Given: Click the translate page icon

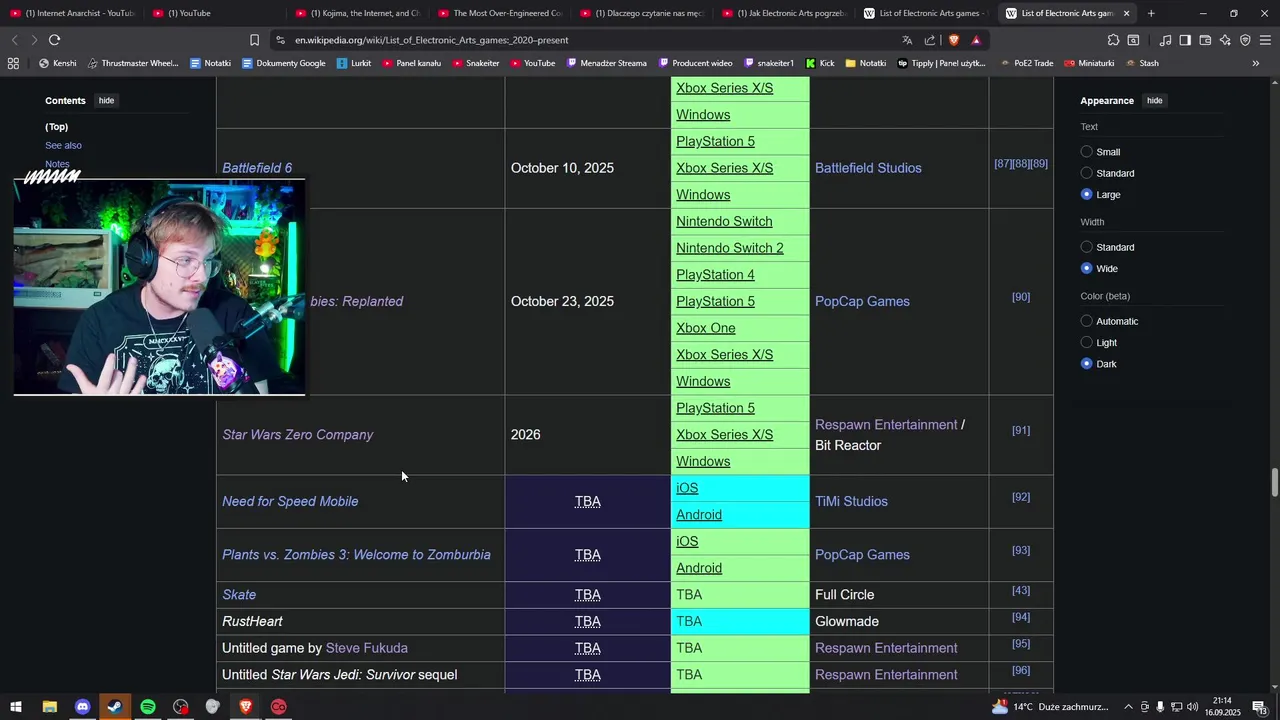Looking at the screenshot, I should pos(907,40).
